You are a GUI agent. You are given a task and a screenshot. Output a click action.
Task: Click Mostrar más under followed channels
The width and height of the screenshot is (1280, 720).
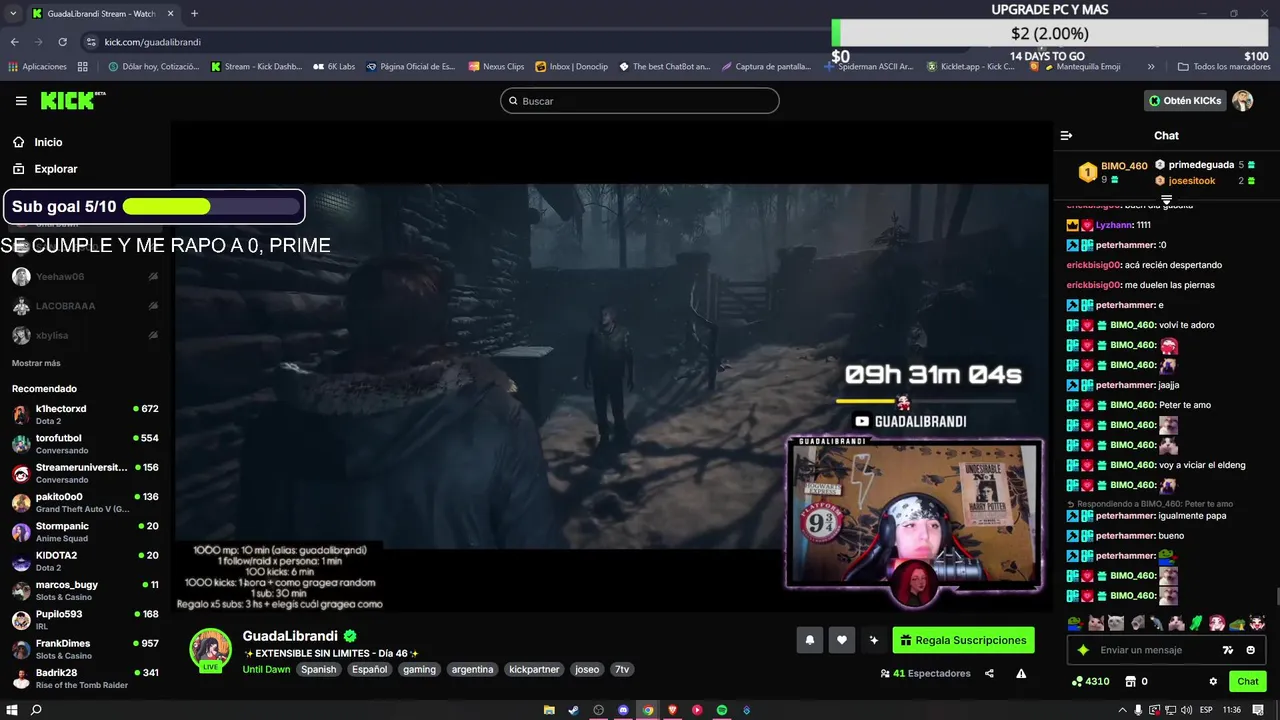(x=36, y=363)
